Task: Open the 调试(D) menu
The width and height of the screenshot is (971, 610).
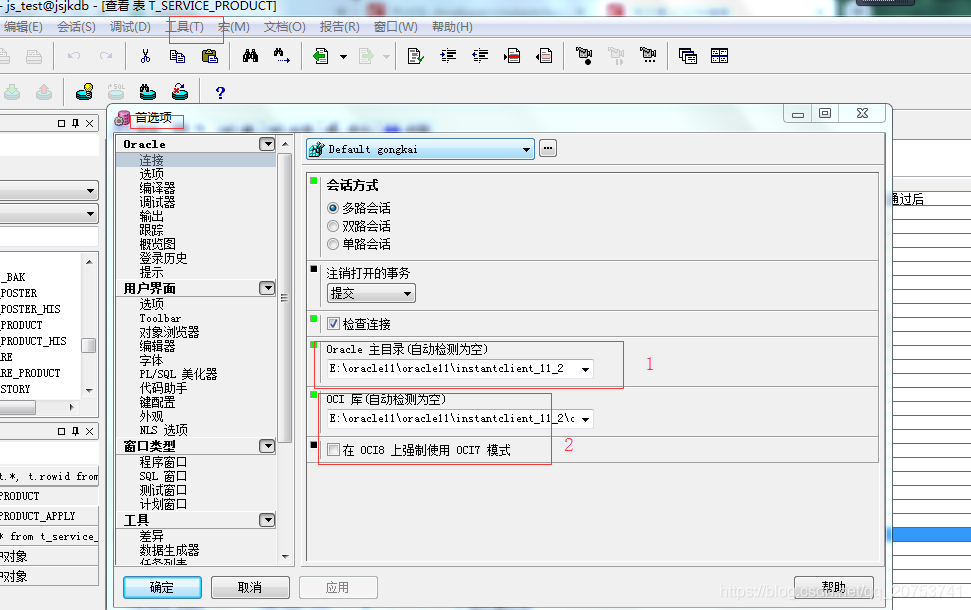Action: [x=130, y=27]
